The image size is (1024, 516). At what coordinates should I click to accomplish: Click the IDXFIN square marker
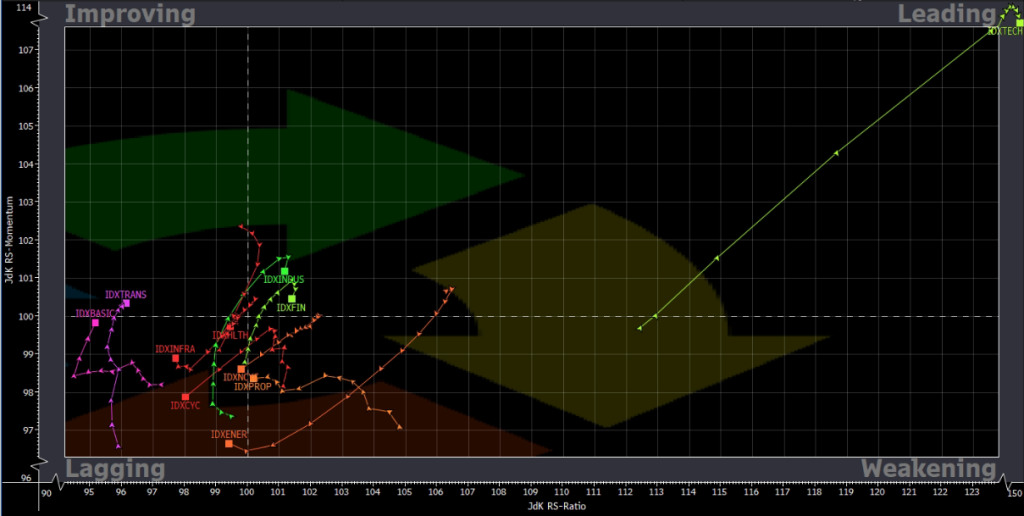coord(292,299)
